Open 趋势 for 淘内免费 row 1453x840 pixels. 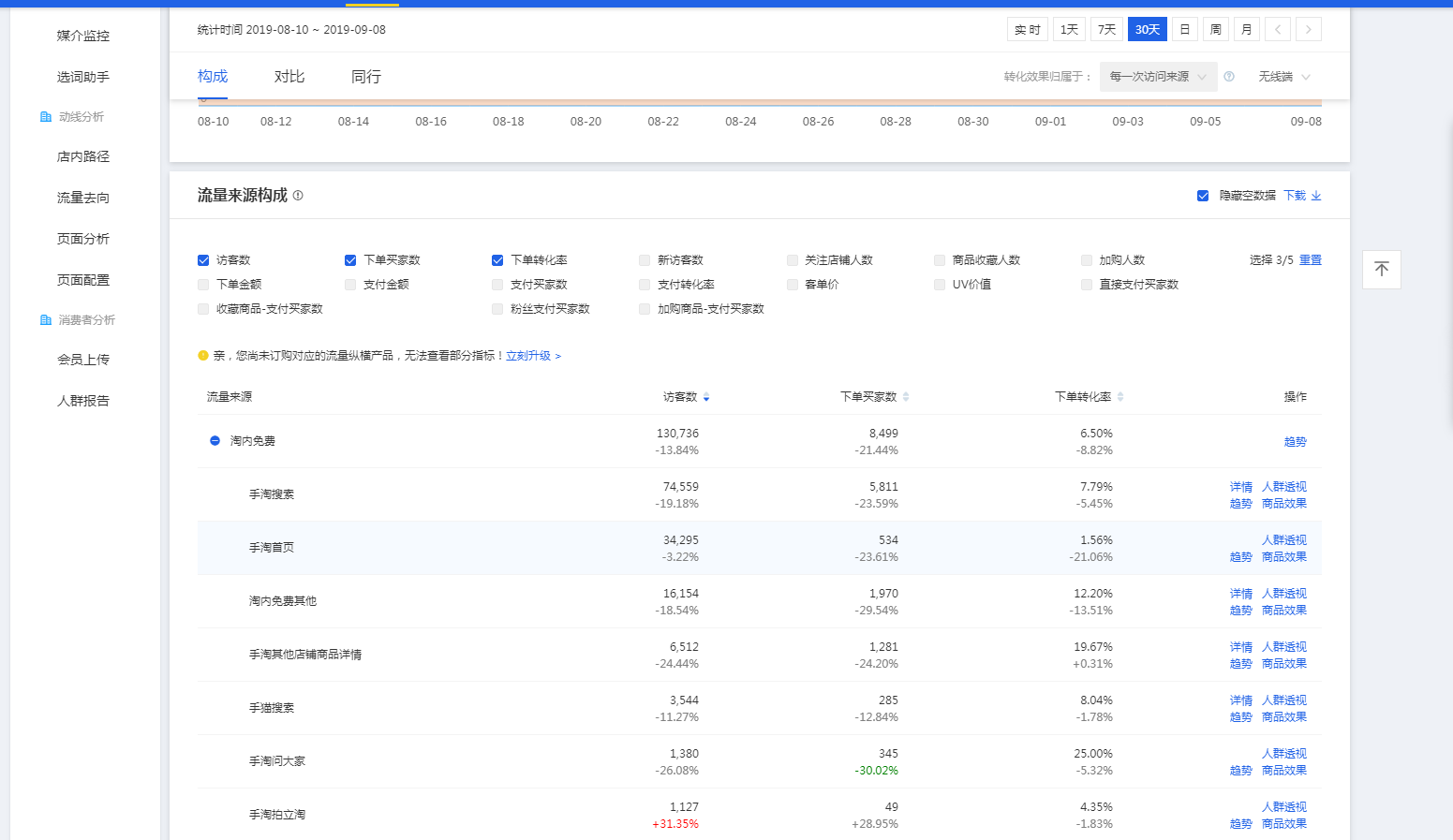point(1296,442)
